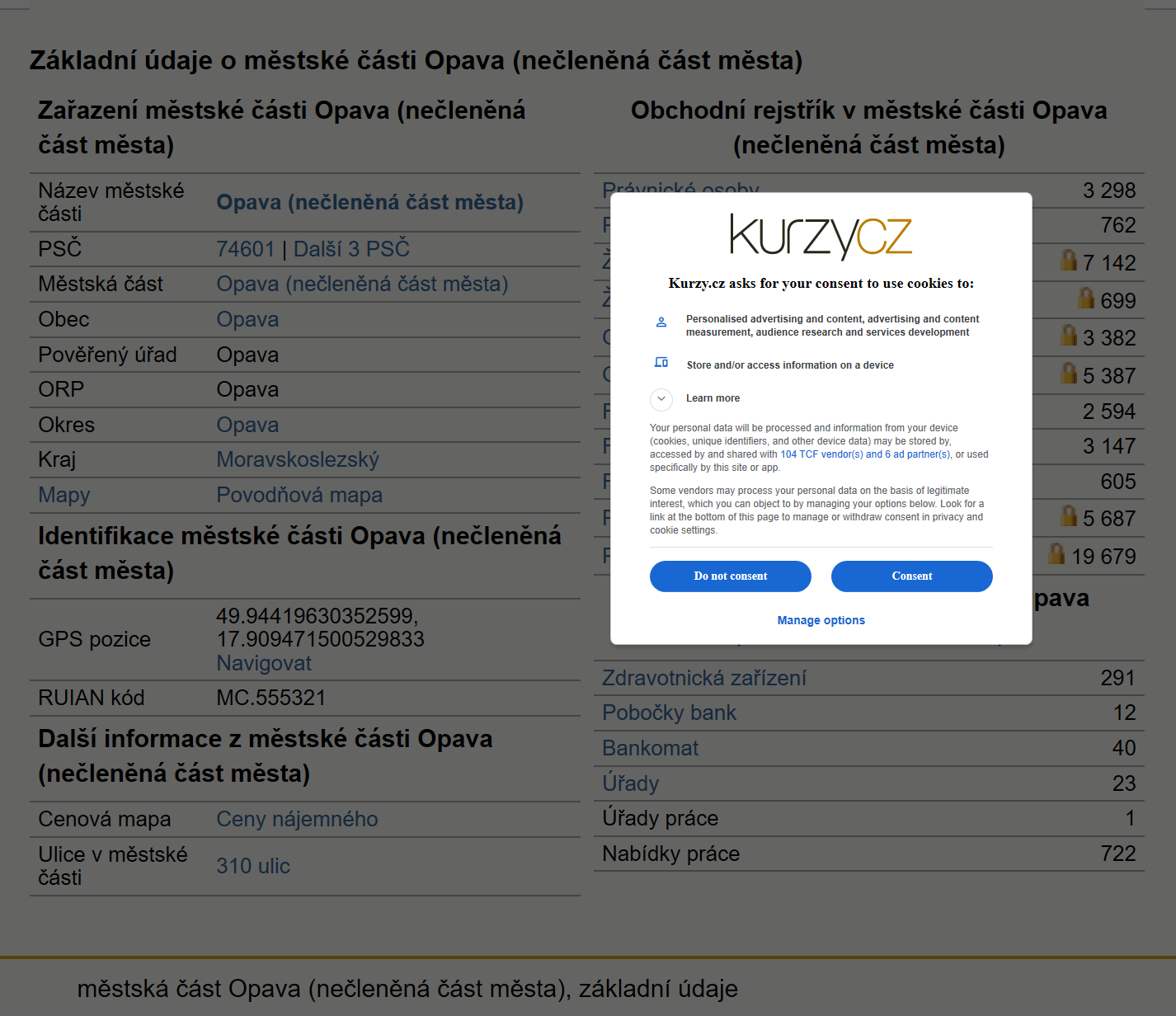The width and height of the screenshot is (1176, 1016).
Task: Click the value 2 594 in the business register
Action: pos(1109,412)
